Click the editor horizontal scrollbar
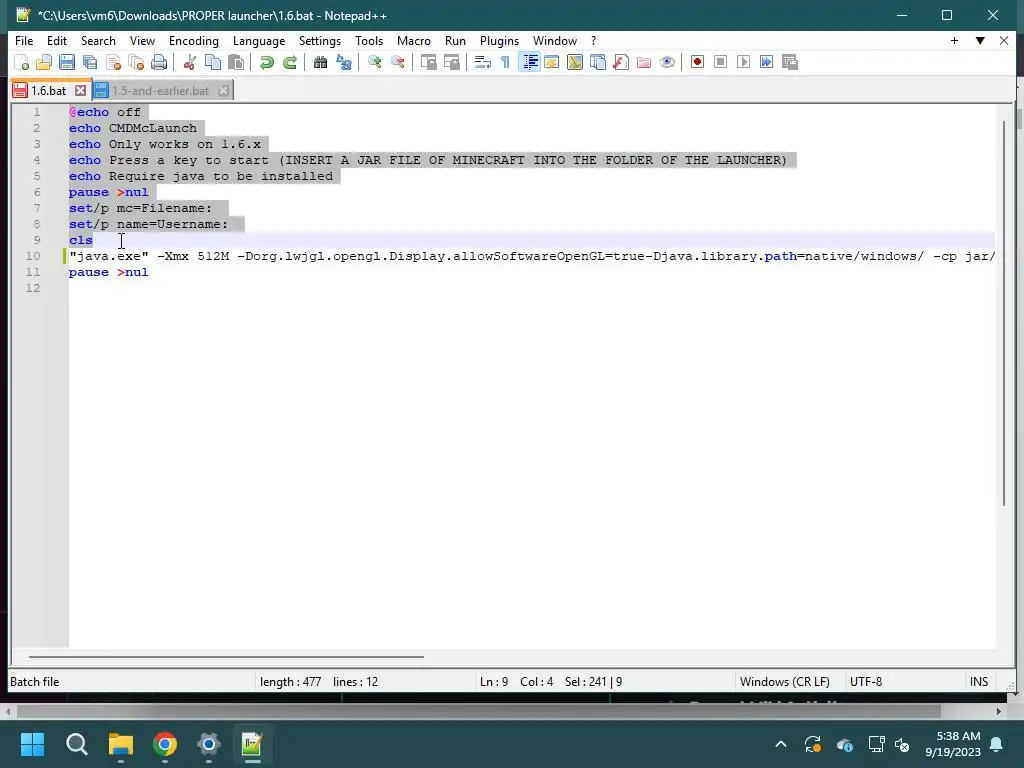 226,656
